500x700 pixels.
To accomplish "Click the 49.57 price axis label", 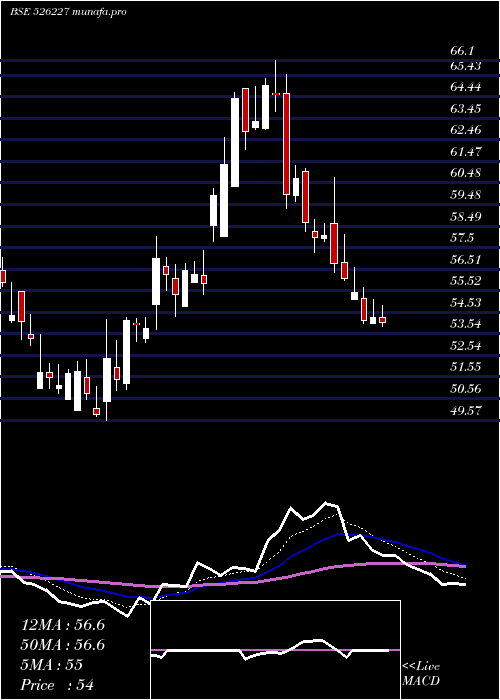I will point(466,411).
